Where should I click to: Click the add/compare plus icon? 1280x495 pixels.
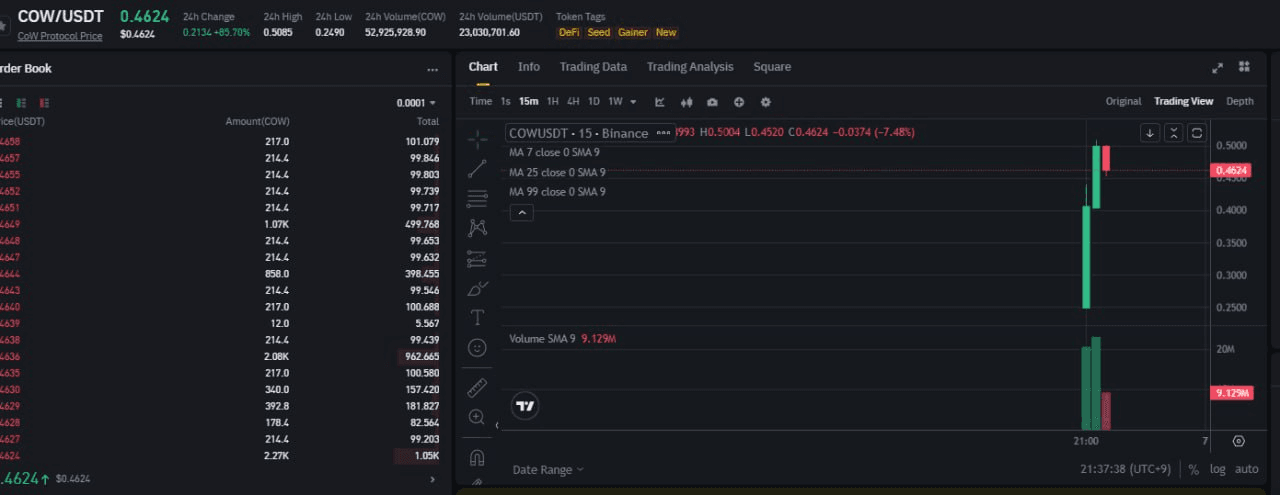pyautogui.click(x=739, y=102)
